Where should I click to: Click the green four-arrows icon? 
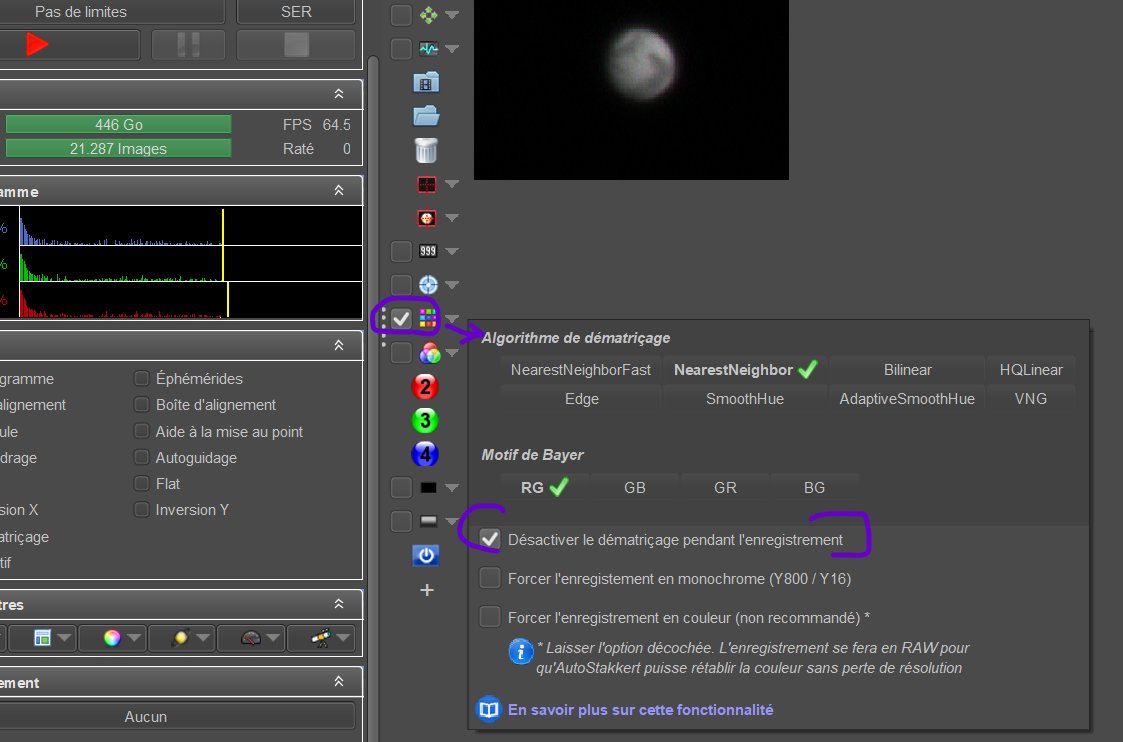click(428, 14)
